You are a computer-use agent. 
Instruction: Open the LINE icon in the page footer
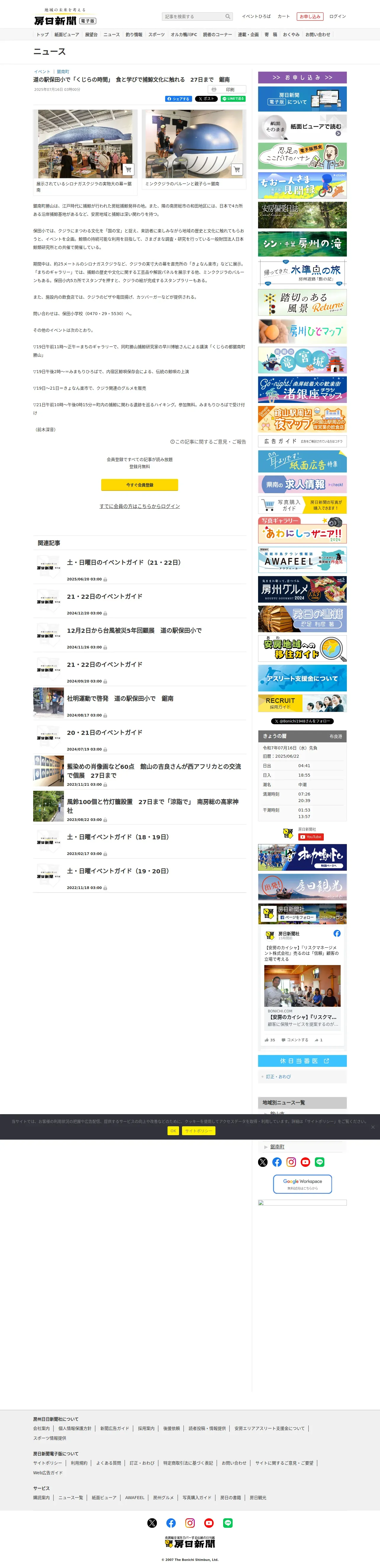click(228, 1523)
